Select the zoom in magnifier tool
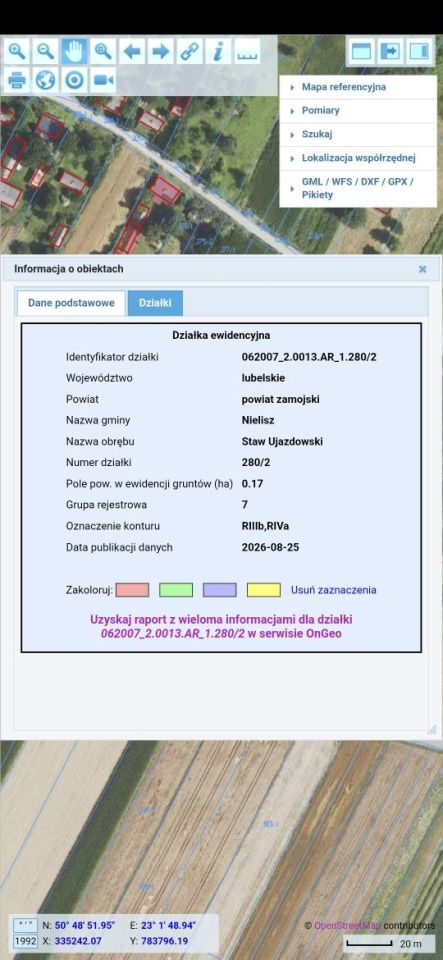The image size is (443, 960). (x=17, y=51)
